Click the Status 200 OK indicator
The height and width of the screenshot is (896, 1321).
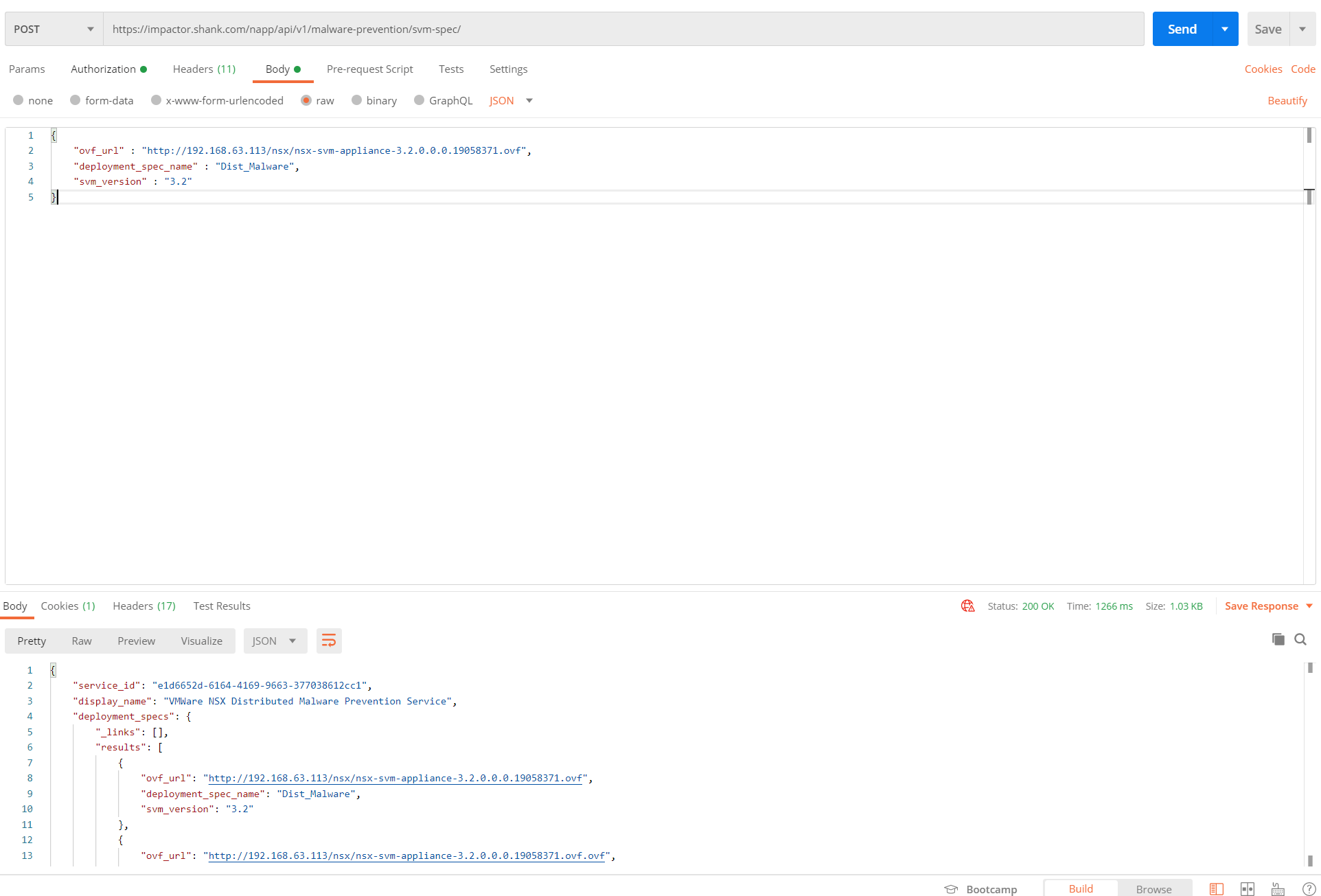(x=1021, y=606)
